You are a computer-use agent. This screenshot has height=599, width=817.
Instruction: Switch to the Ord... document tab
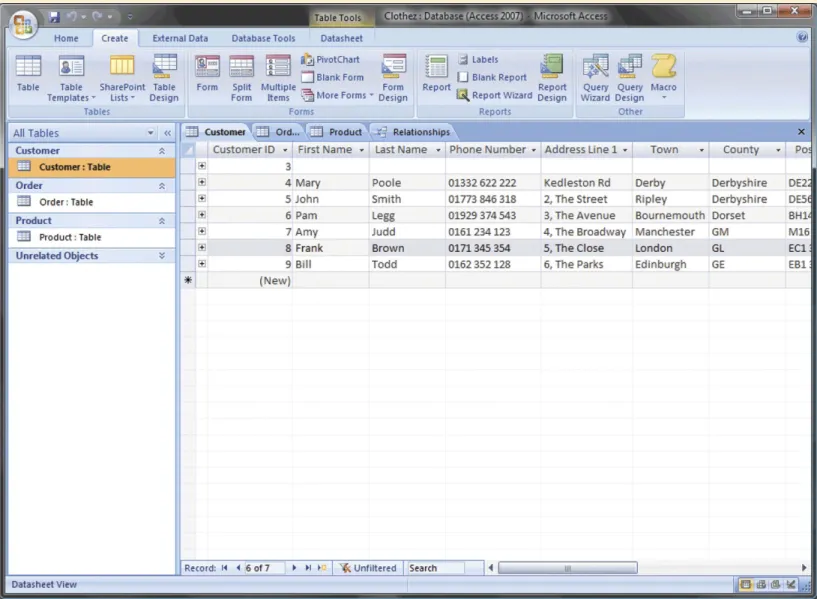tap(278, 132)
